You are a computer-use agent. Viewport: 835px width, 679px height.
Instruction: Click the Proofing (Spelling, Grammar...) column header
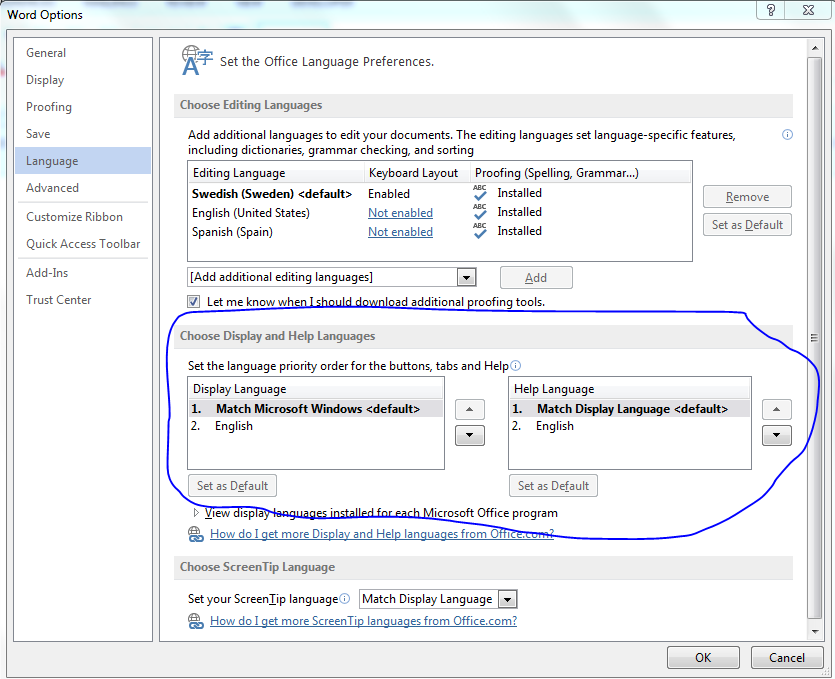click(580, 173)
